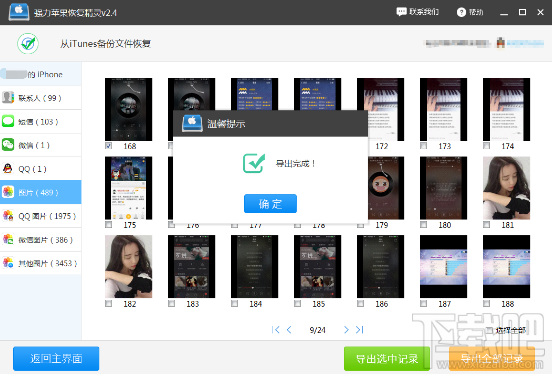Open the 其他图片 (3453) category

[x=41, y=263]
